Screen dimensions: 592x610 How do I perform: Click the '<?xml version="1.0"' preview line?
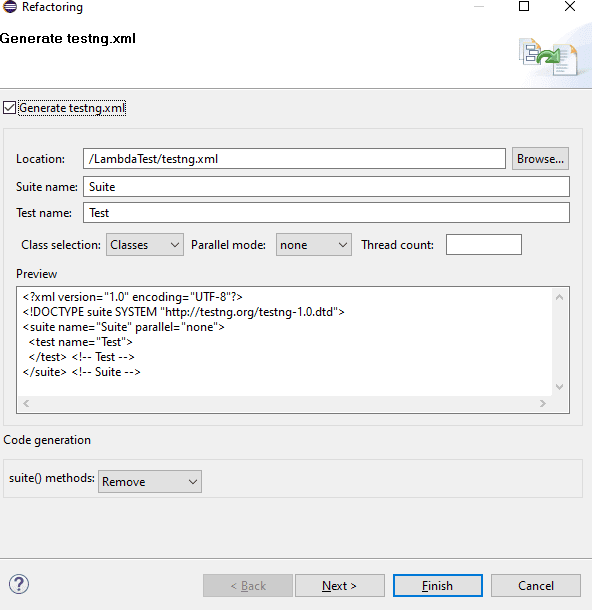point(133,297)
